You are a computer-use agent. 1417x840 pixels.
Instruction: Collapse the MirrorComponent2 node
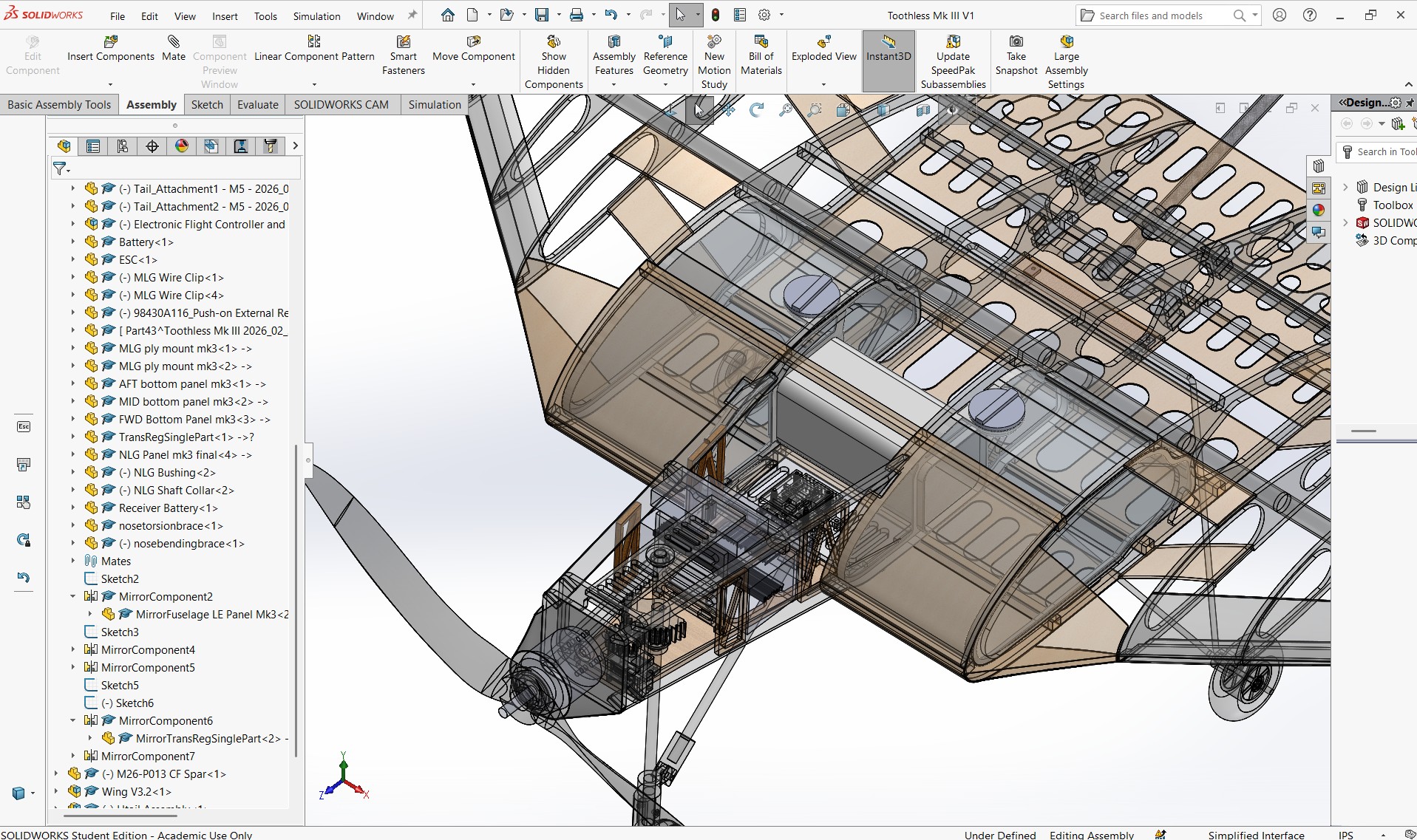click(73, 596)
